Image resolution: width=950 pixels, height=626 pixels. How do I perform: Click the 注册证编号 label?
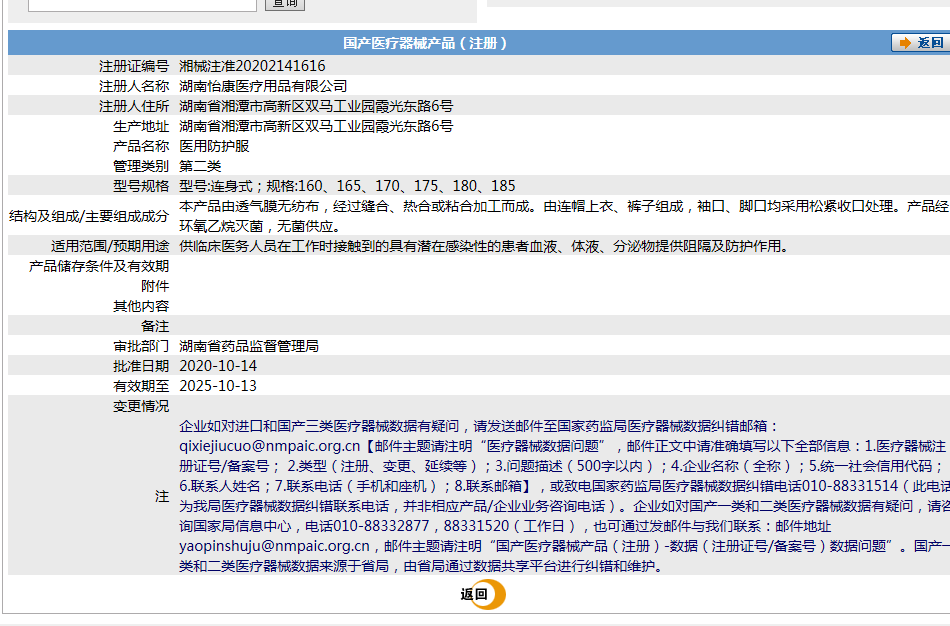pyautogui.click(x=134, y=66)
